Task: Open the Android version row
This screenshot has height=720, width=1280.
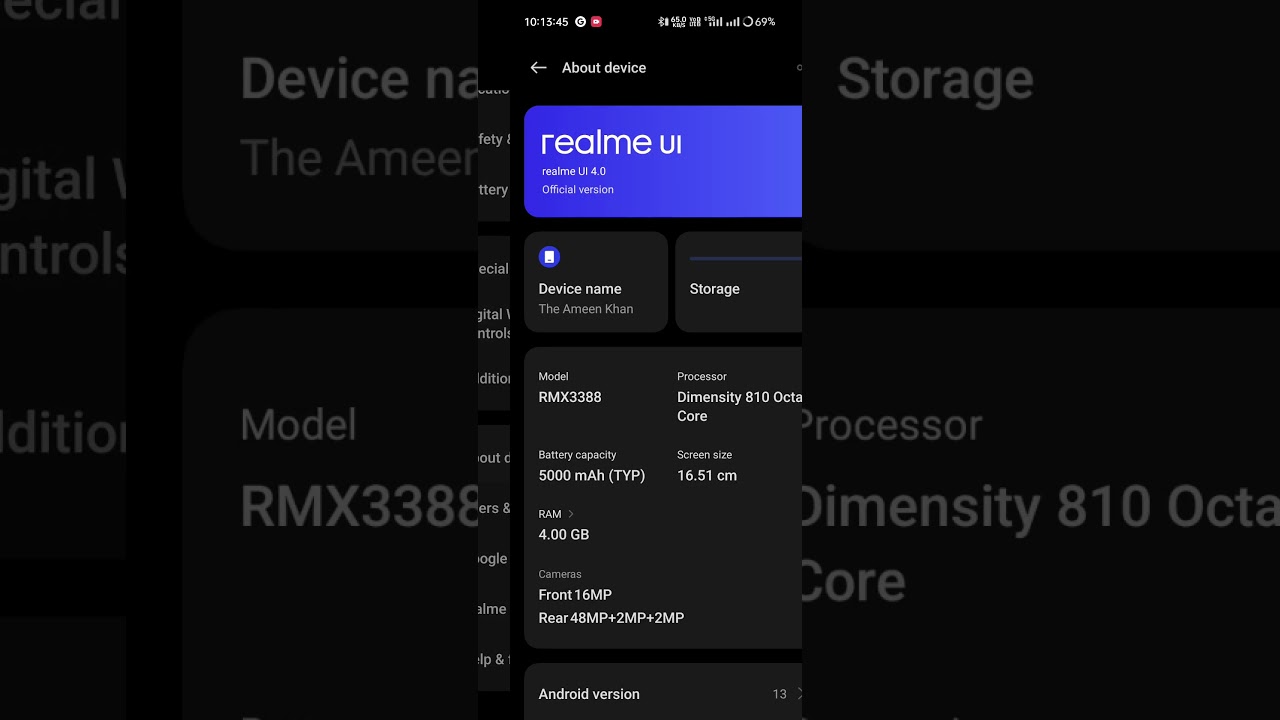Action: click(x=663, y=692)
